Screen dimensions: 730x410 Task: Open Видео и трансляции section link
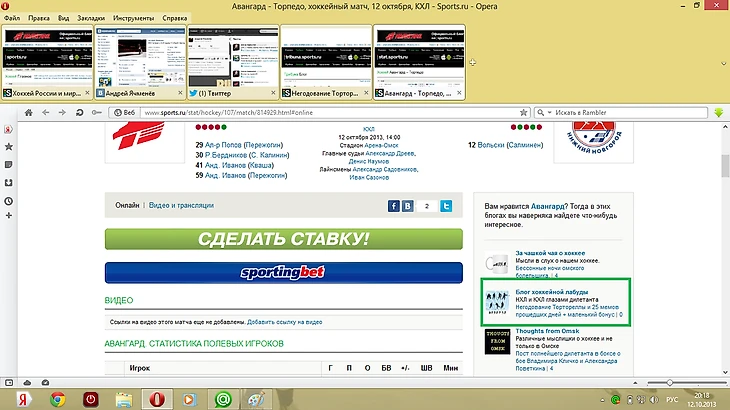click(181, 205)
